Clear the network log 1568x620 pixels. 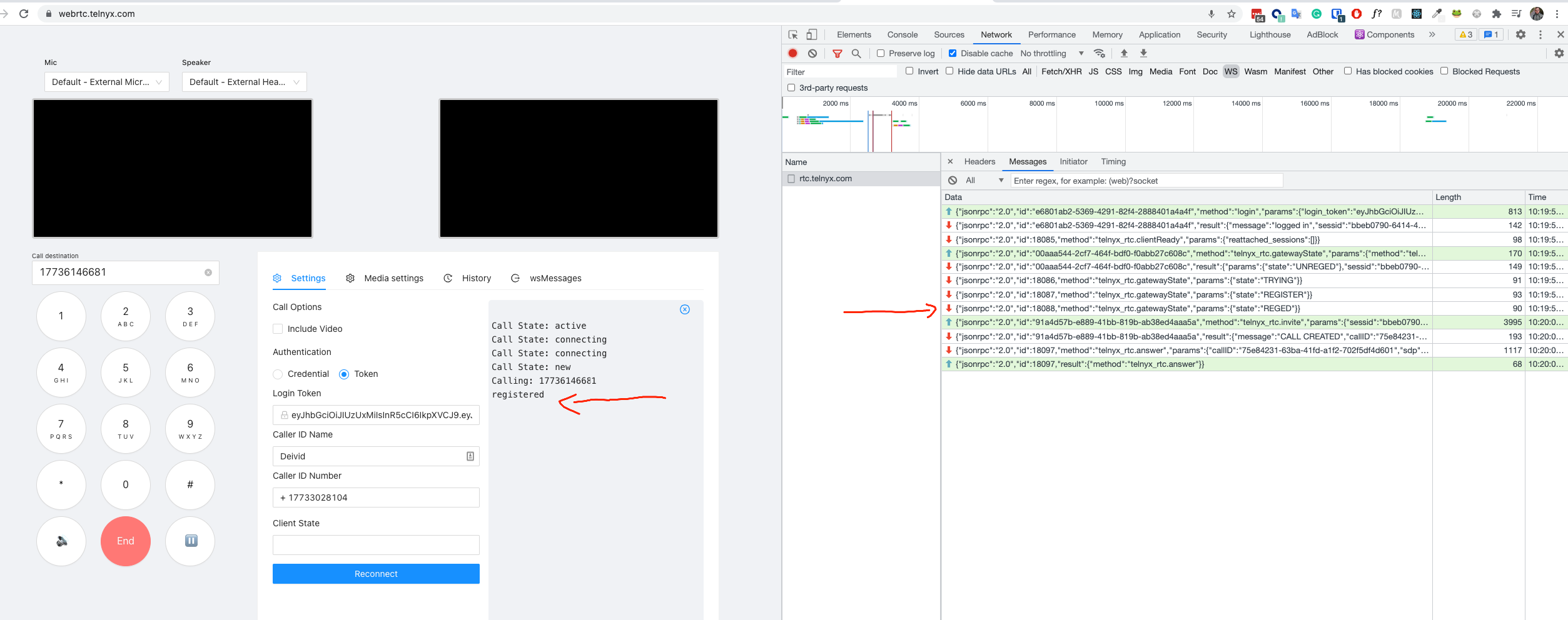click(x=812, y=53)
